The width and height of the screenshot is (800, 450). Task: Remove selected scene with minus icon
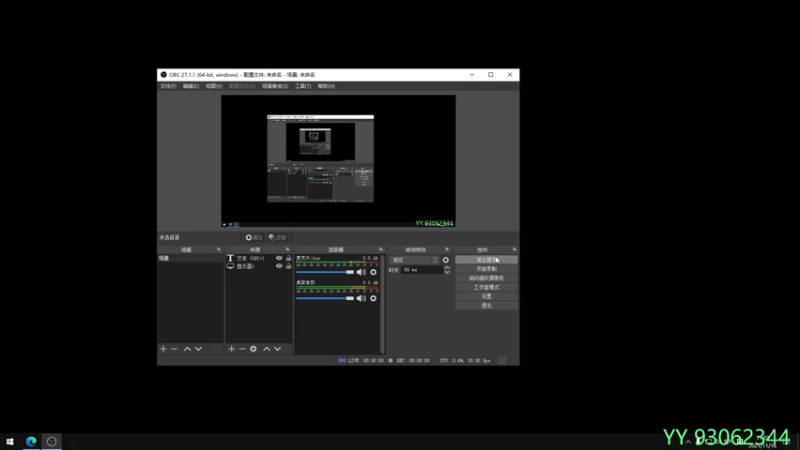pos(174,349)
